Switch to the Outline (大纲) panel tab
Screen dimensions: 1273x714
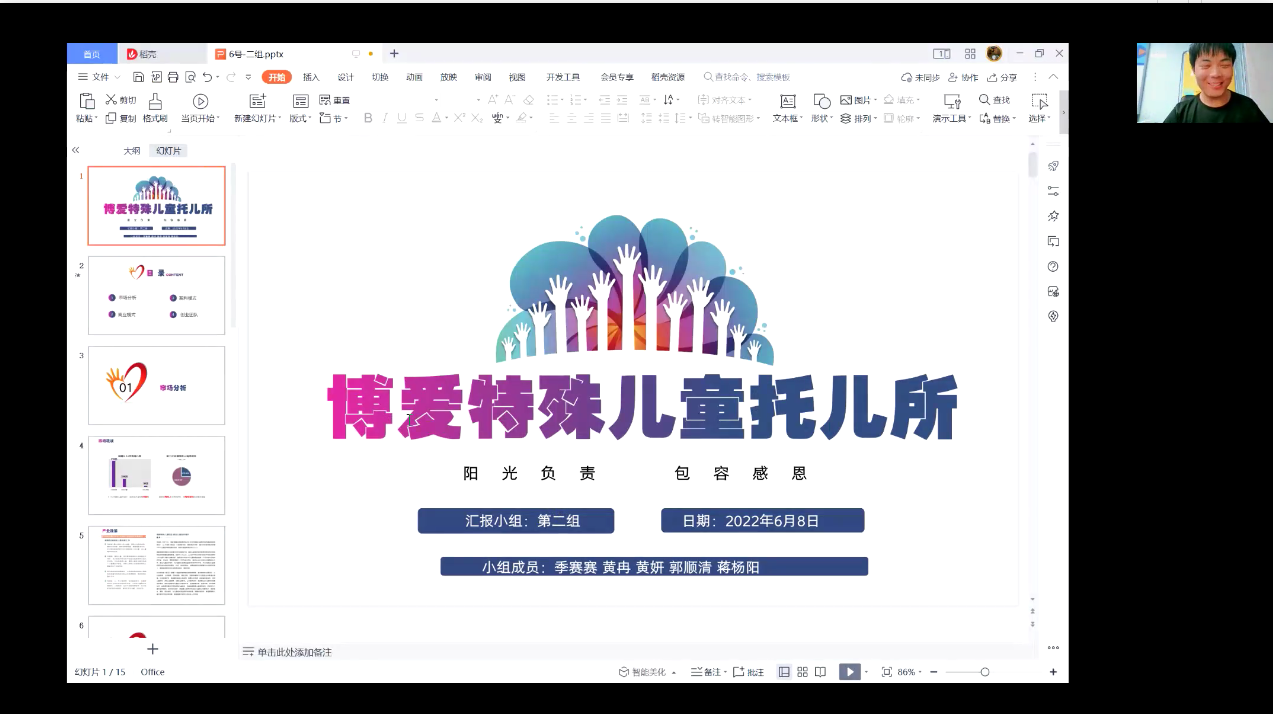pos(132,151)
